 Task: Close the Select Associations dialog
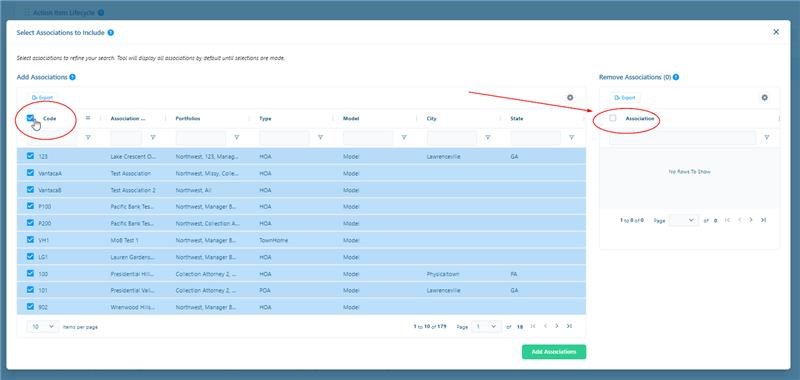click(776, 32)
